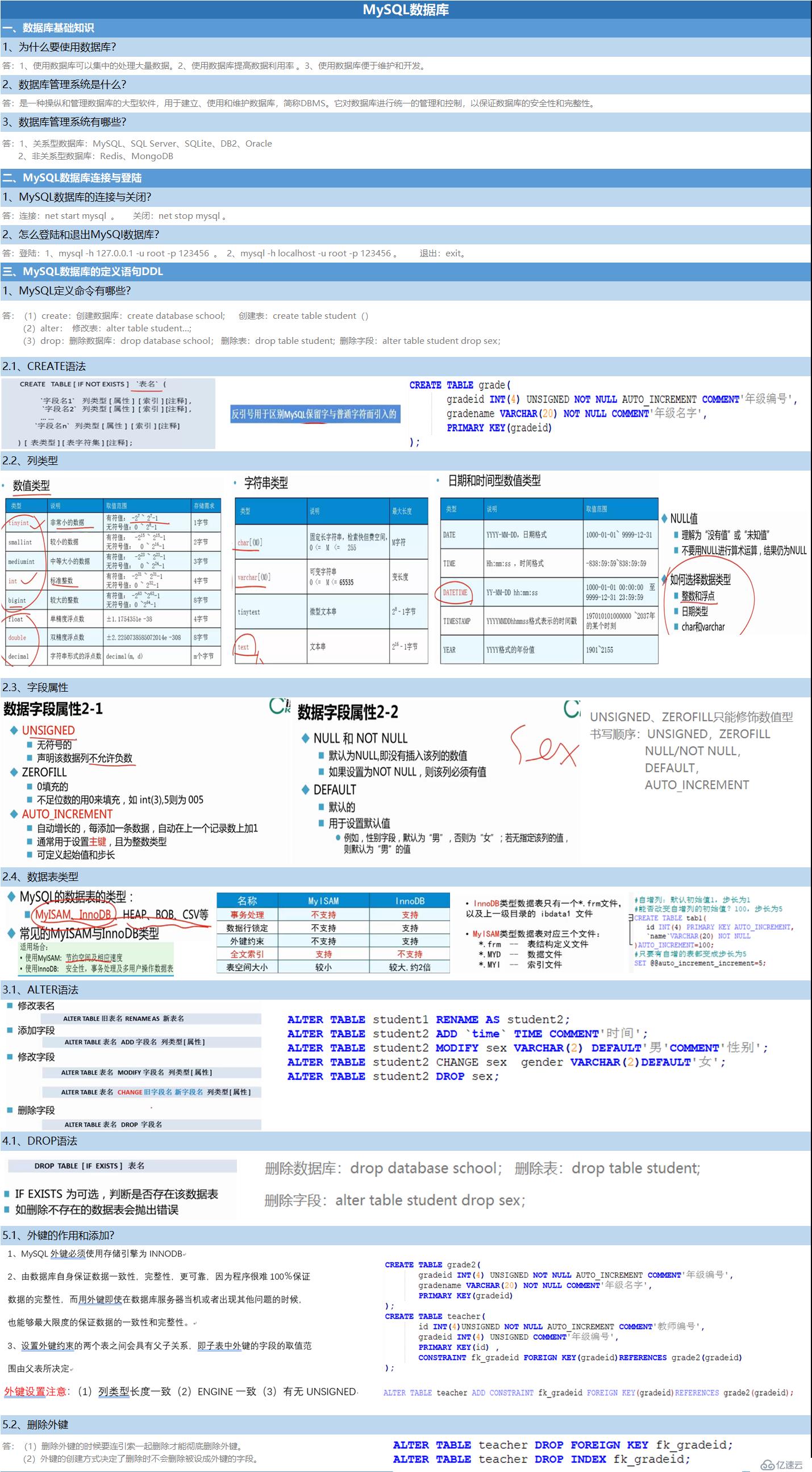812x1472 pixels.
Task: Click the 'NULL 和 NOT NULL' bullet
Action: [360, 738]
